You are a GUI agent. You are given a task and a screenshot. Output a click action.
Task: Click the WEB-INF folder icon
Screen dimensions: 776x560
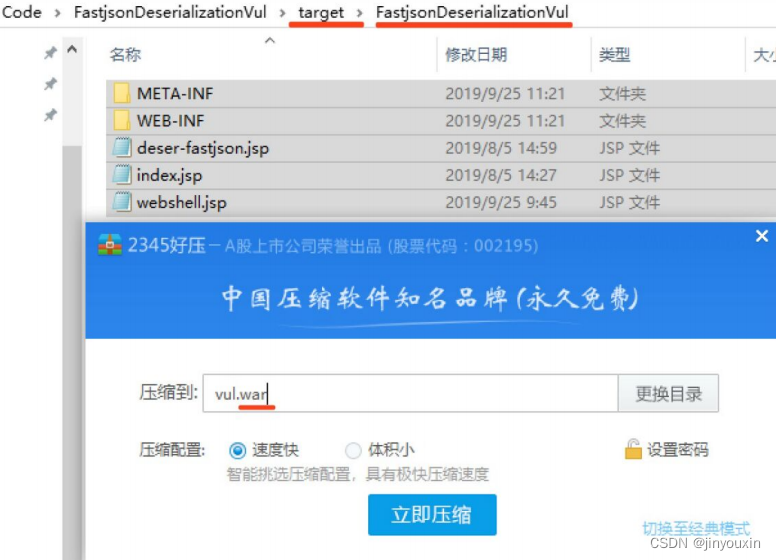121,120
